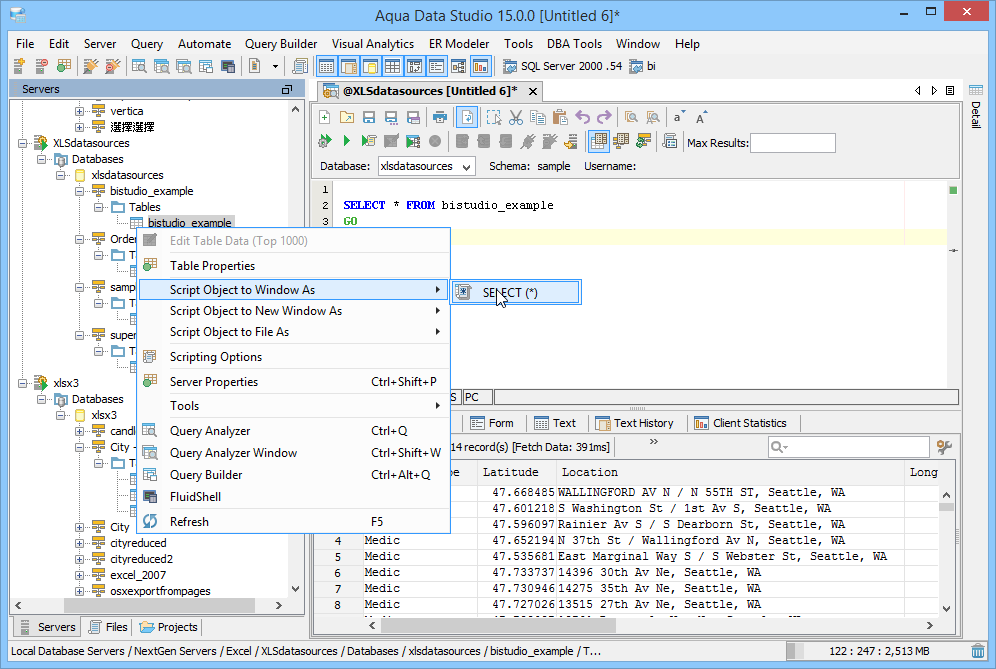The width and height of the screenshot is (996, 669).
Task: Click the FluidShell icon in main toolbar
Action: tap(228, 66)
